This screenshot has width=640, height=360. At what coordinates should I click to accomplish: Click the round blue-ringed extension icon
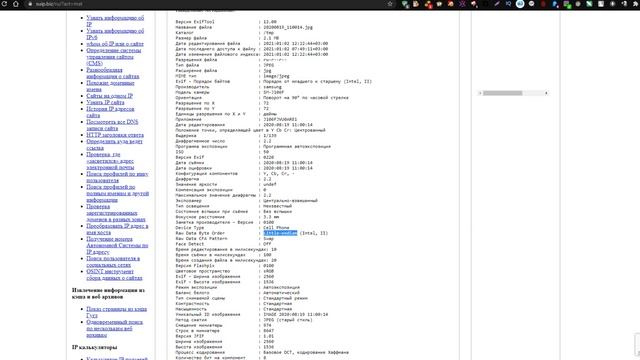click(x=520, y=4)
